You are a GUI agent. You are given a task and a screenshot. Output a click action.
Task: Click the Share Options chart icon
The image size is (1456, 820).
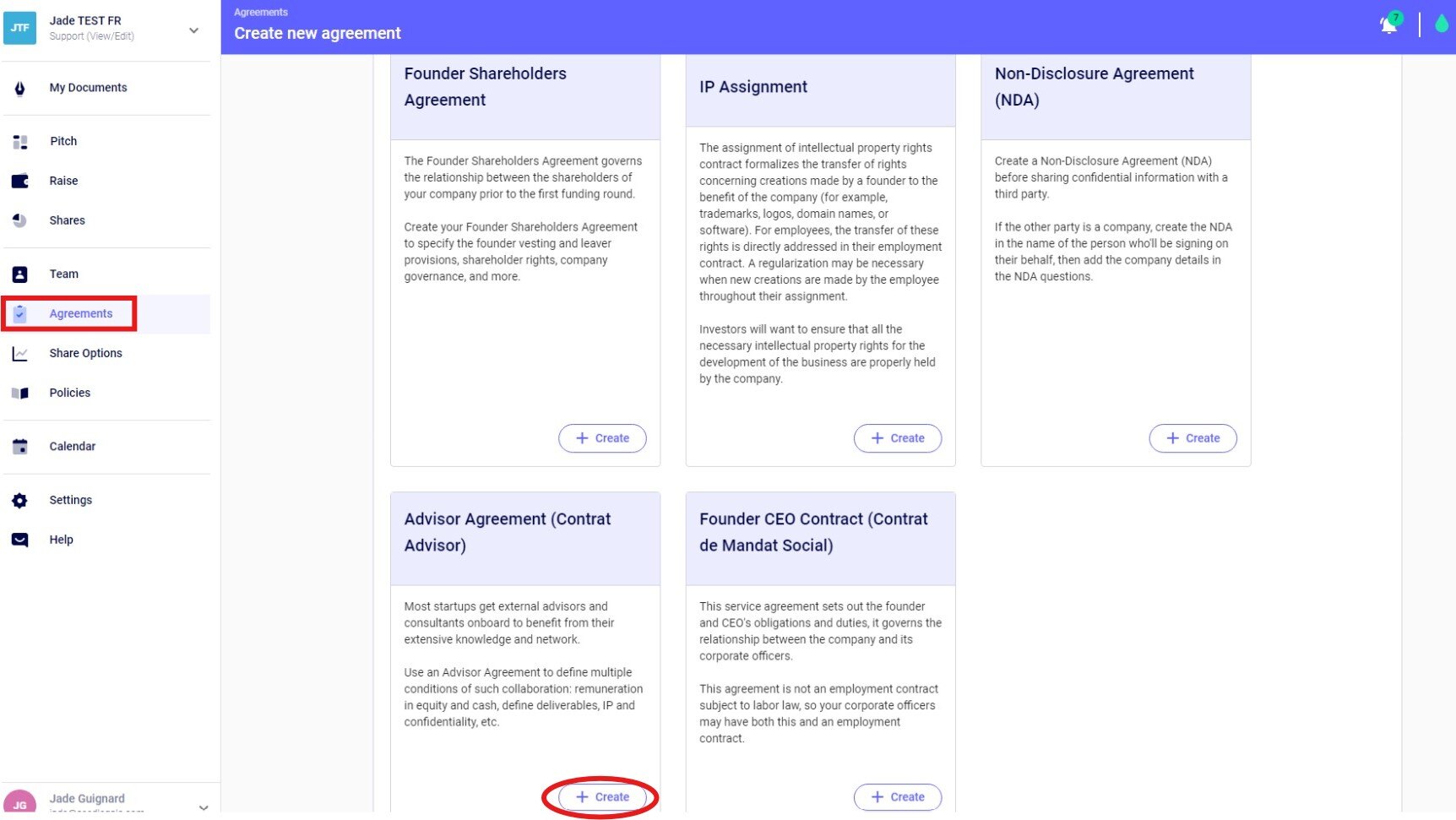tap(20, 354)
